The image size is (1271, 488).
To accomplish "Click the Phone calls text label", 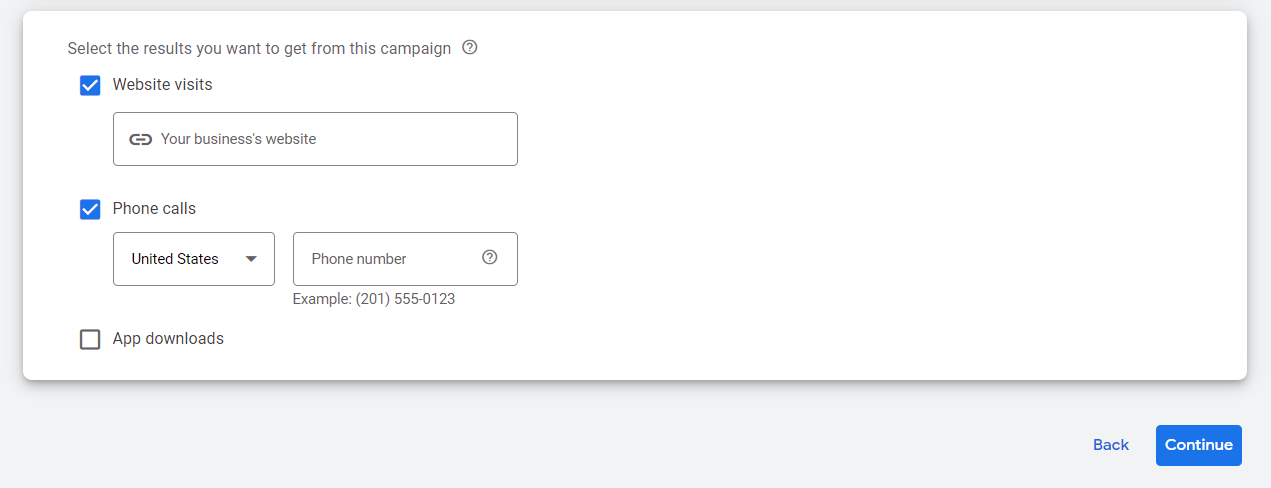I will click(154, 209).
